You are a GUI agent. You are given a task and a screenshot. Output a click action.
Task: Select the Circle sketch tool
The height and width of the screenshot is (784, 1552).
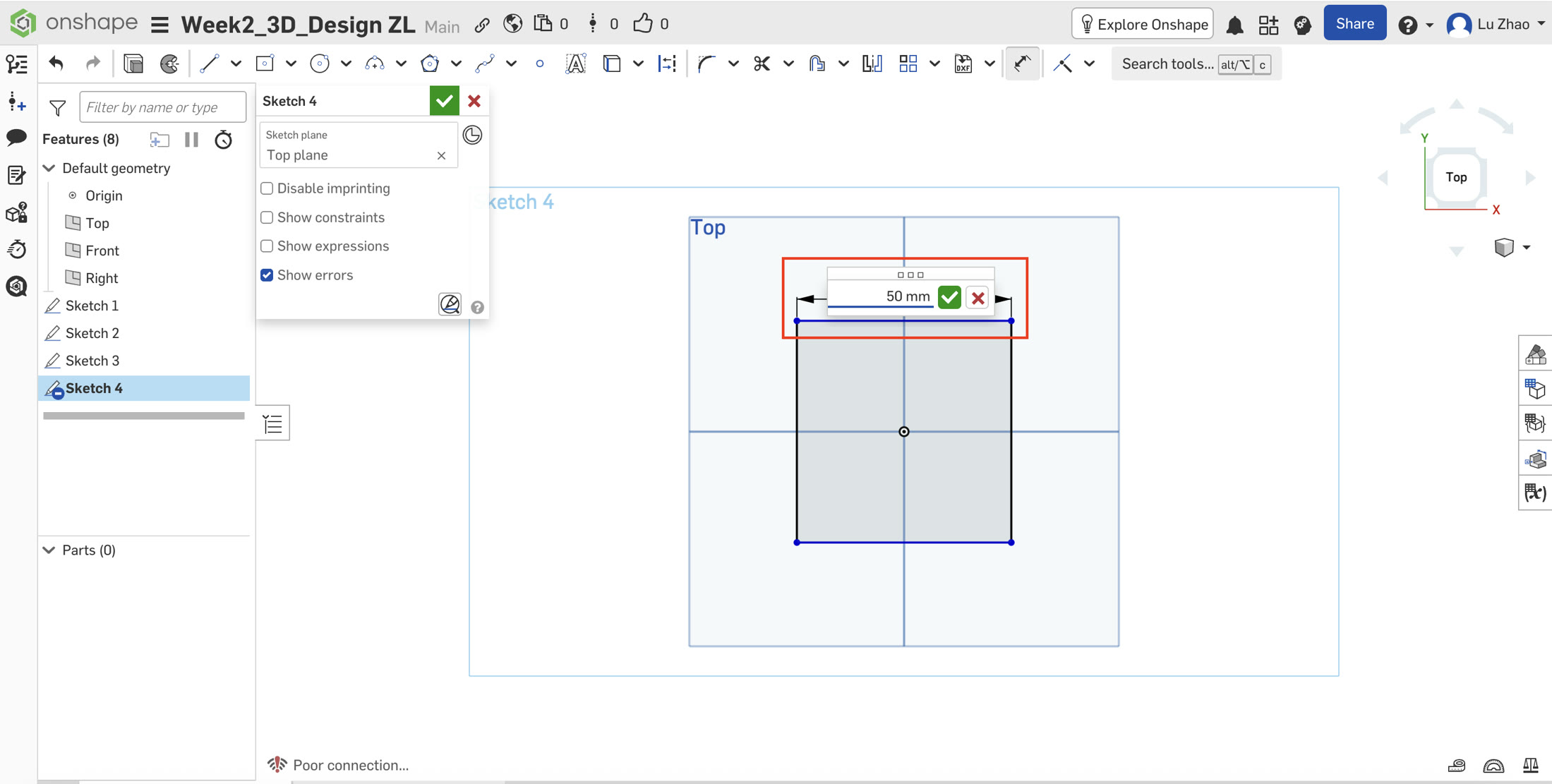319,63
